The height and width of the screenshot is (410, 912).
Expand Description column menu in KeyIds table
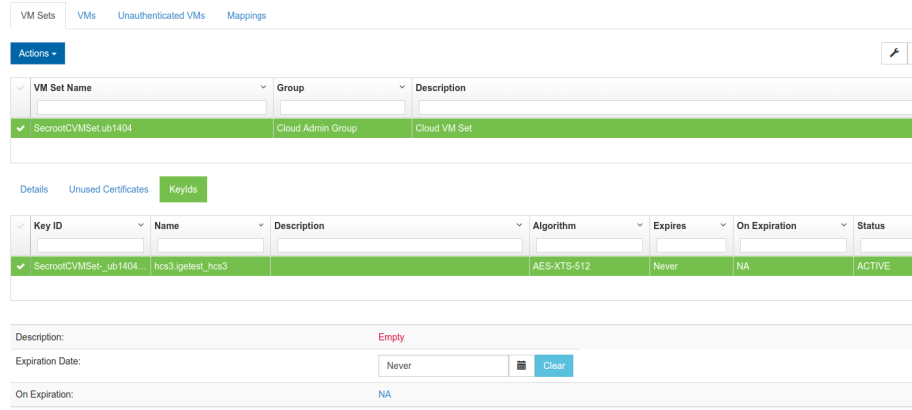[x=519, y=225]
